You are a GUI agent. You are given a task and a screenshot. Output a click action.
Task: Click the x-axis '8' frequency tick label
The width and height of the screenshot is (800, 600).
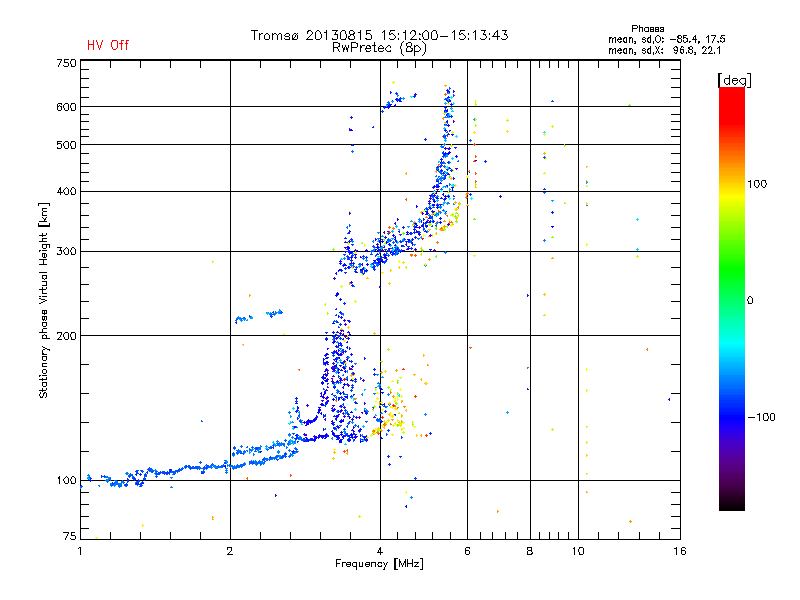coord(530,551)
